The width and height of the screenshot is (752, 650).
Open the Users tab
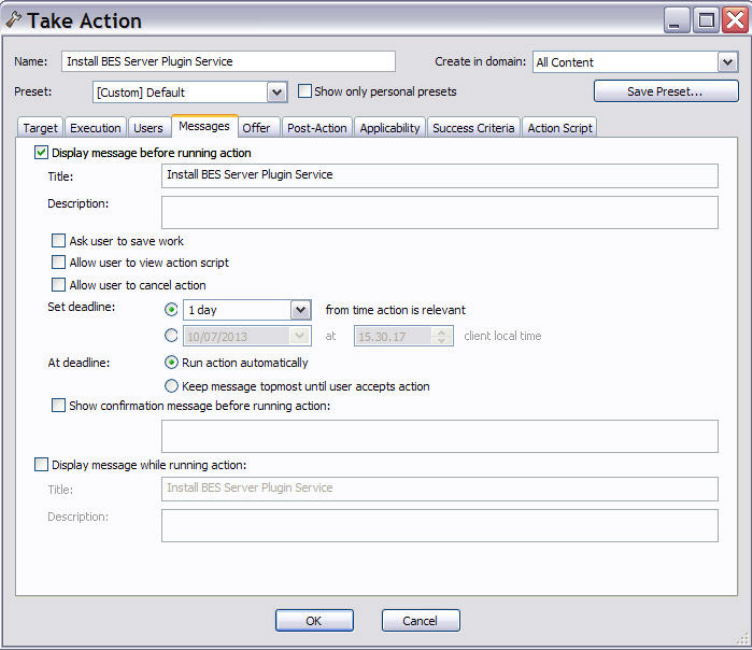[148, 128]
